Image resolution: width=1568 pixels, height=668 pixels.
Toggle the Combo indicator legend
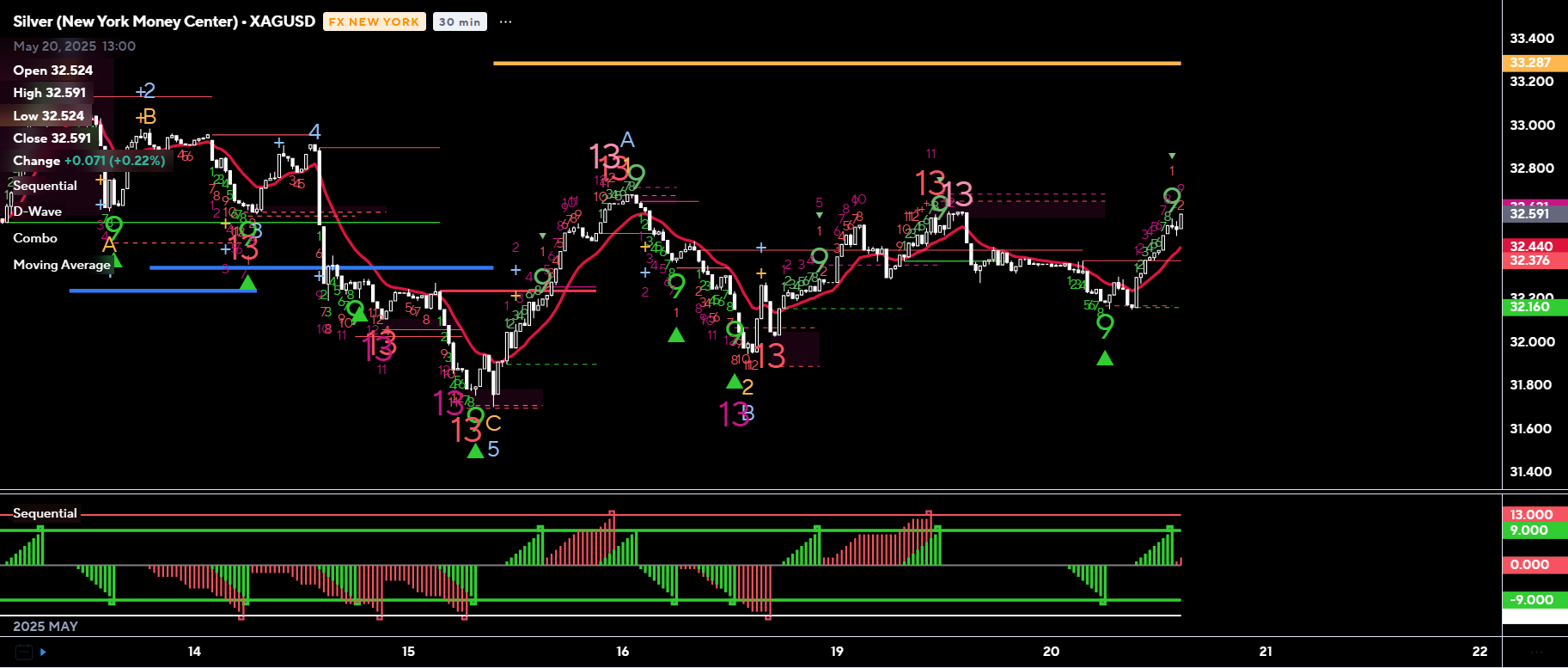point(35,238)
